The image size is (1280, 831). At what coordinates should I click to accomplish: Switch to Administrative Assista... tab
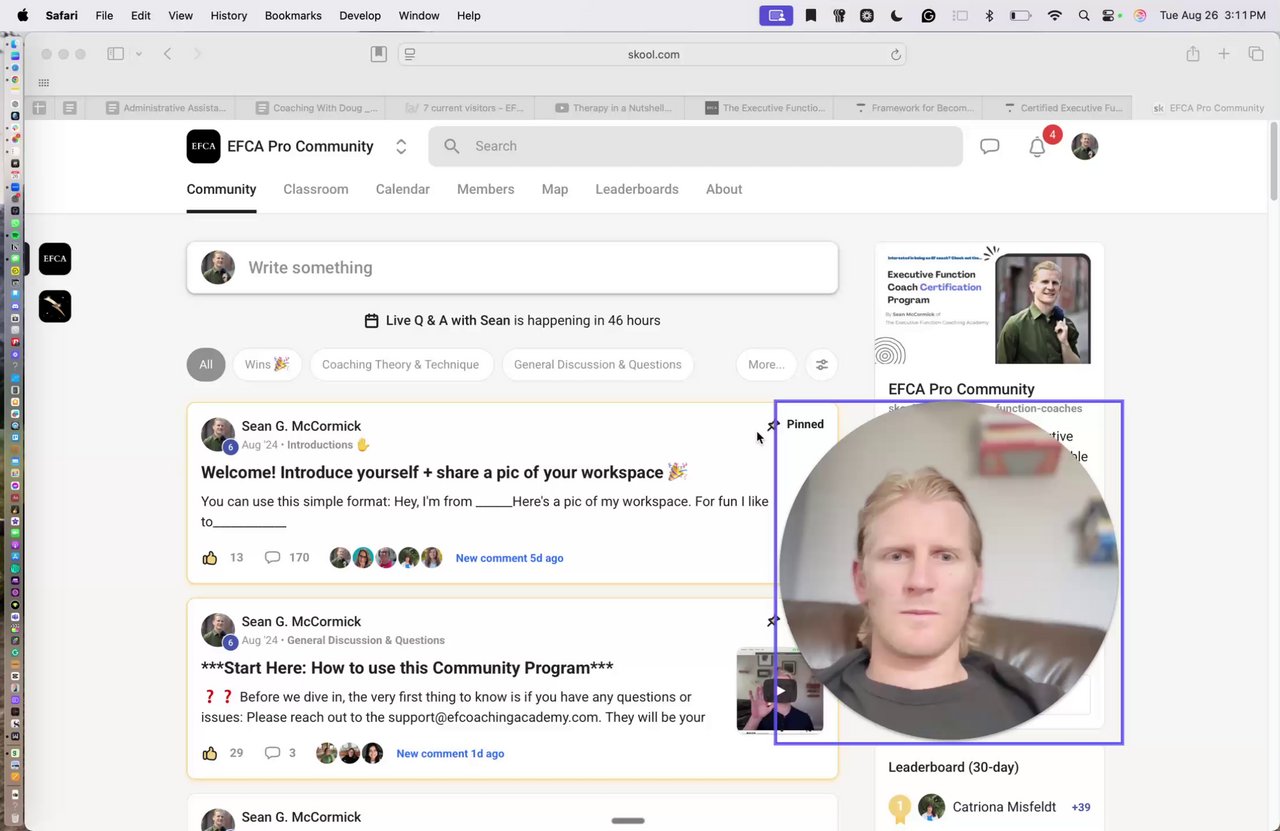click(166, 108)
